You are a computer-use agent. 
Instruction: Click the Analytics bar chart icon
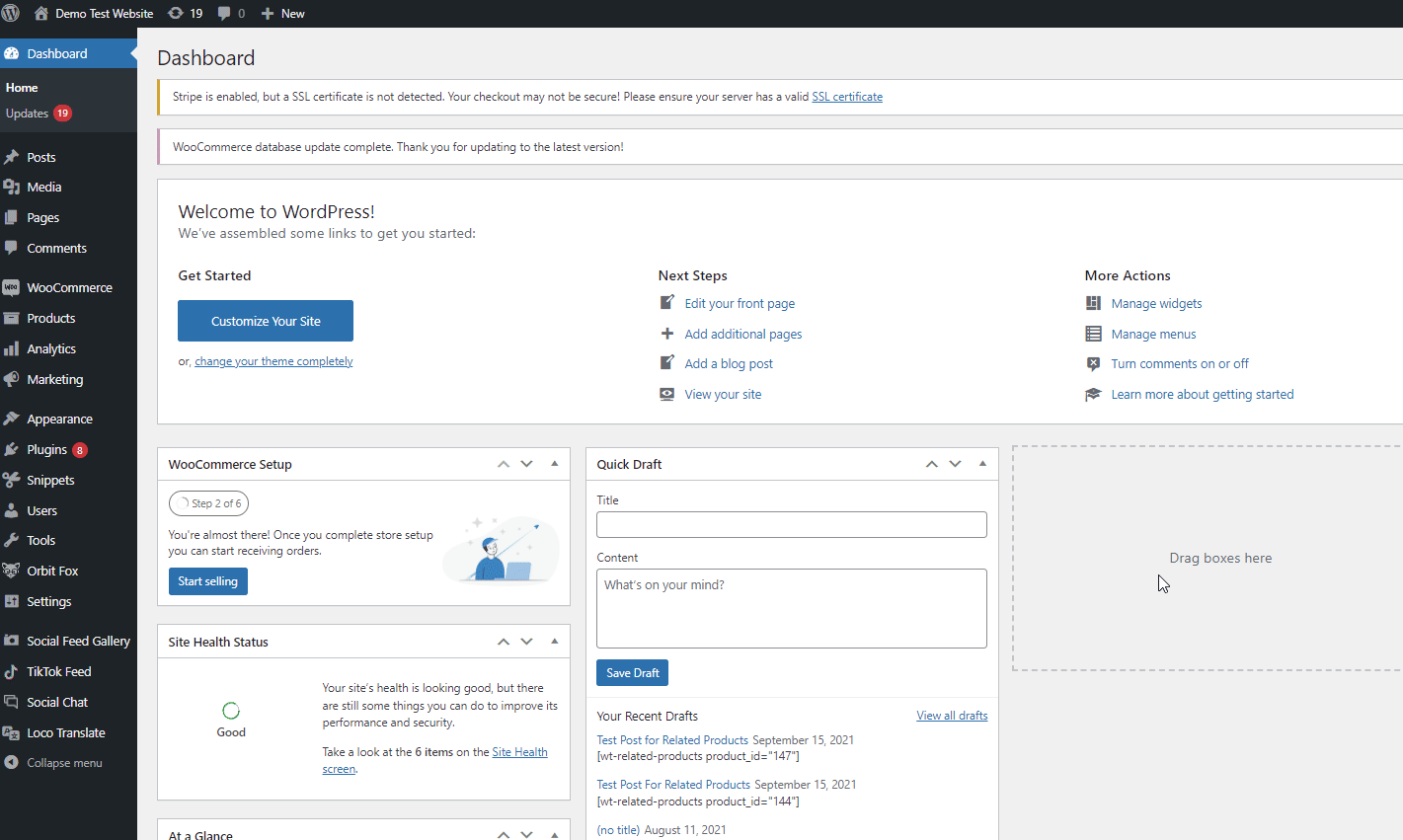[x=12, y=348]
